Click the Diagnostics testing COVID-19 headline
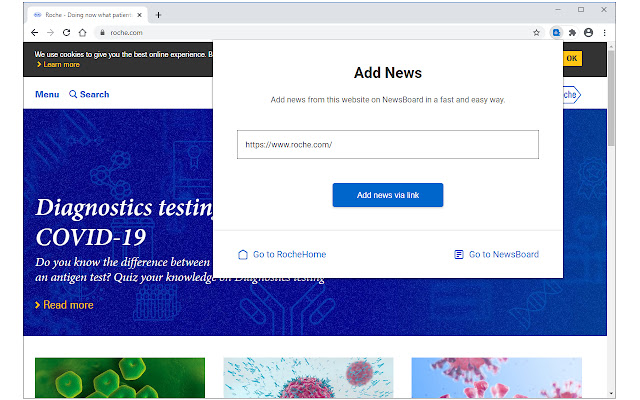640x400 pixels. pos(124,222)
